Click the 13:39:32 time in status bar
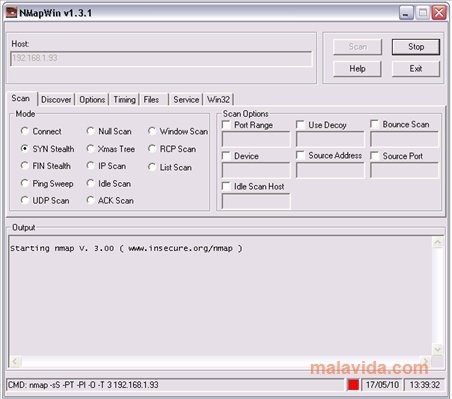The height and width of the screenshot is (399, 452). point(425,385)
